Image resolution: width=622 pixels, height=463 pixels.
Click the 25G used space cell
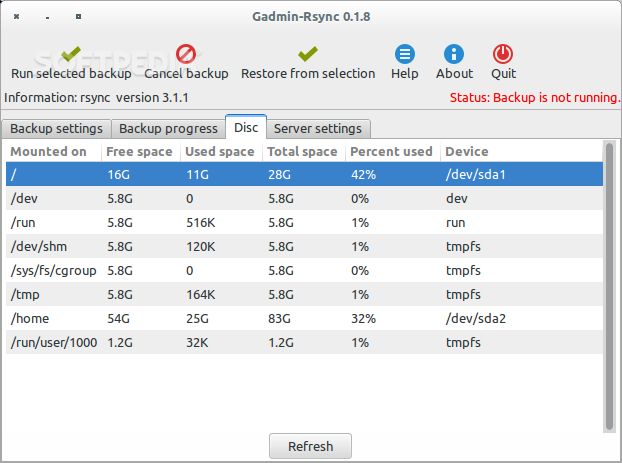(x=197, y=319)
